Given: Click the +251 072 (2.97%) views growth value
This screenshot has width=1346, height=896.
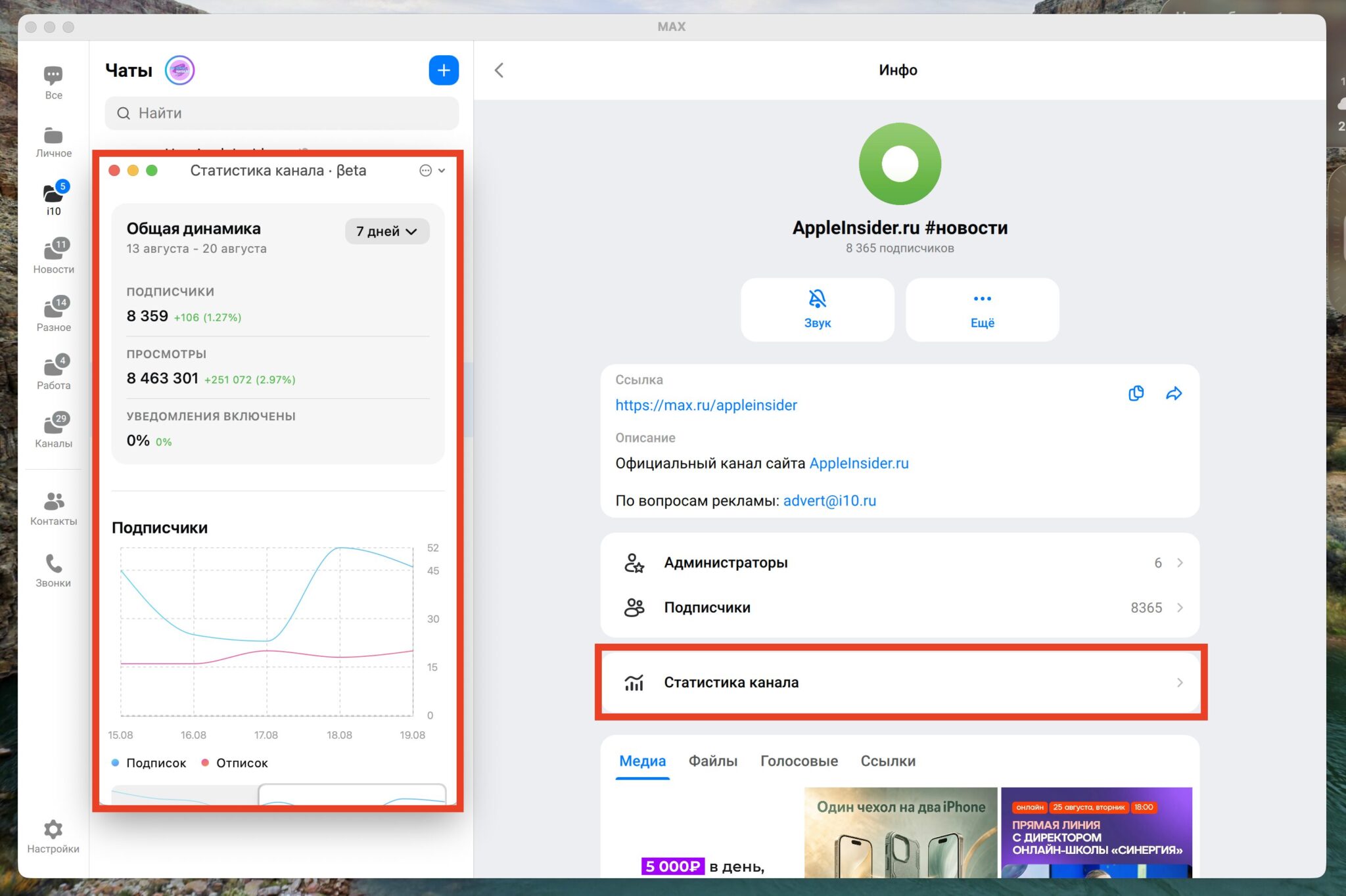Looking at the screenshot, I should click(250, 380).
